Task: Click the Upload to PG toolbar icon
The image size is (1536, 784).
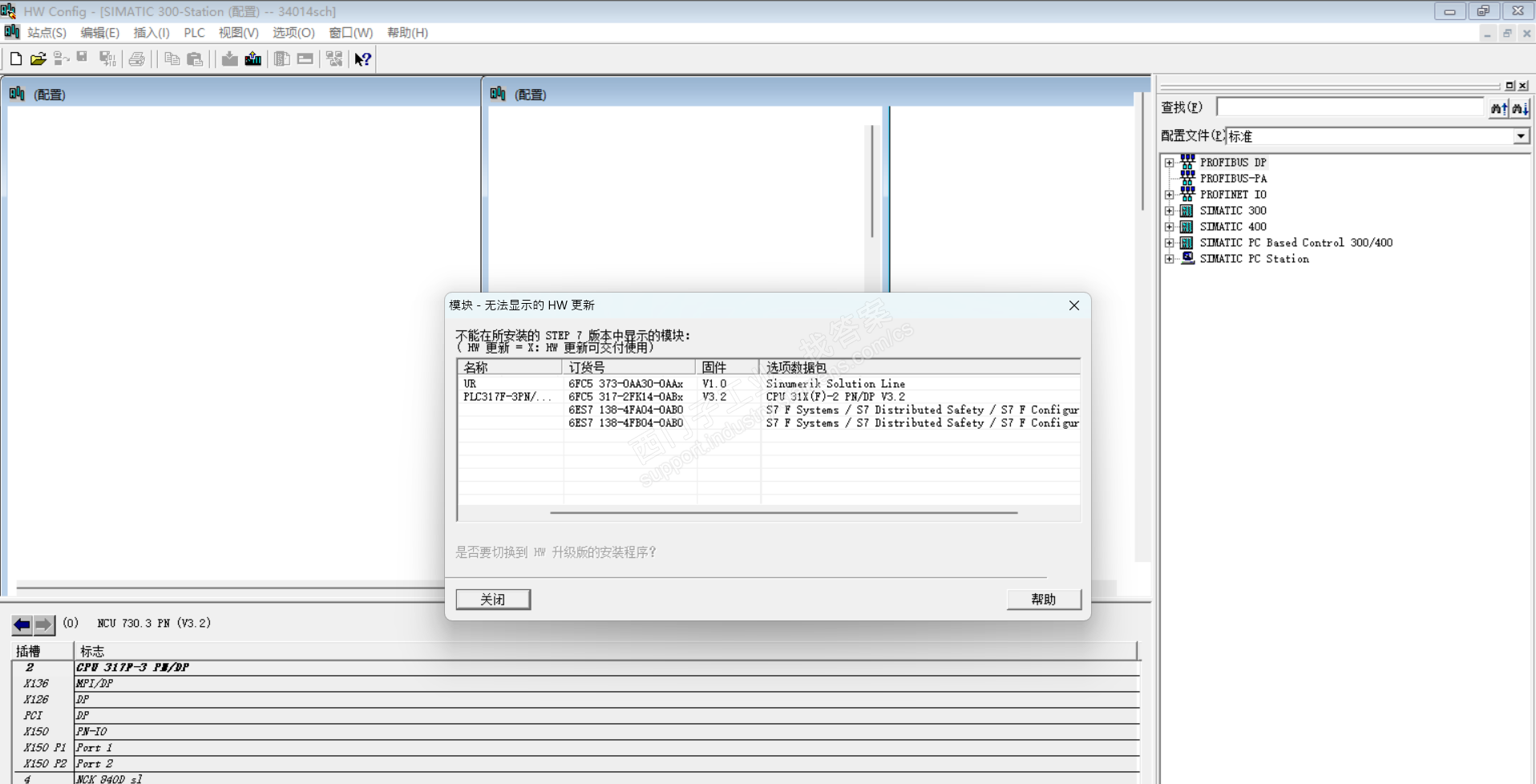Action: pyautogui.click(x=253, y=59)
